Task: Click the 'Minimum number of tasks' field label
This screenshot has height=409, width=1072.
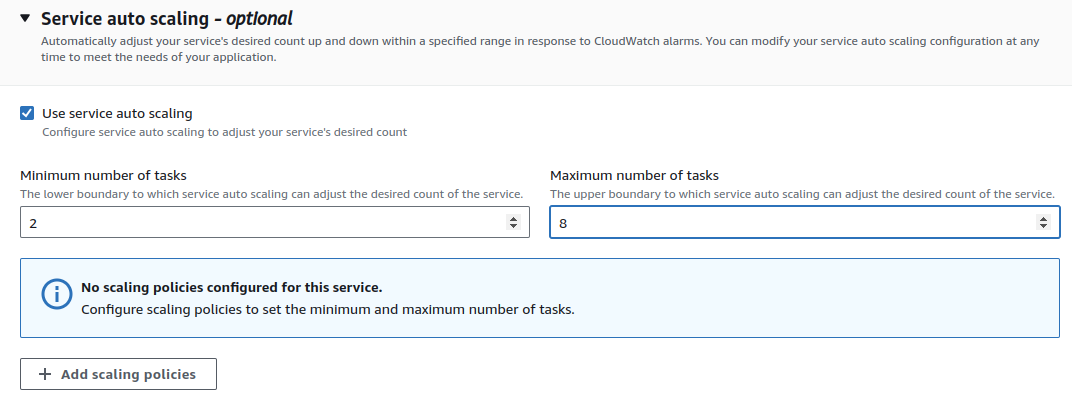Action: tap(103, 175)
